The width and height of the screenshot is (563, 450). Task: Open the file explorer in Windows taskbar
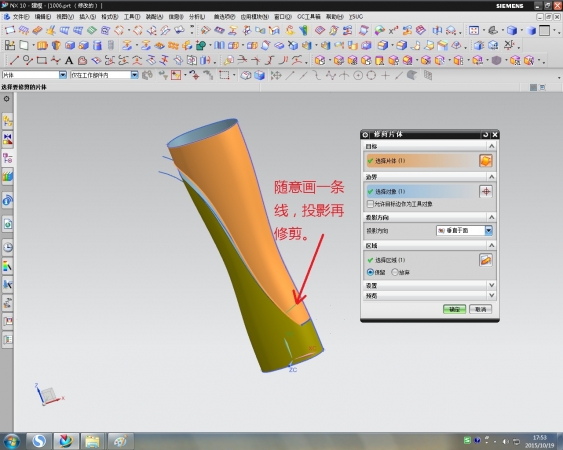click(92, 441)
